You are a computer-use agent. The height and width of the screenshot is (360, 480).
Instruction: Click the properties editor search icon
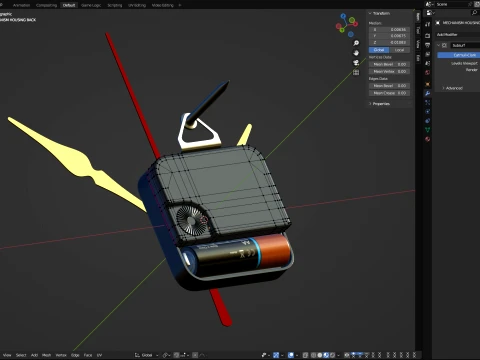tap(474, 13)
